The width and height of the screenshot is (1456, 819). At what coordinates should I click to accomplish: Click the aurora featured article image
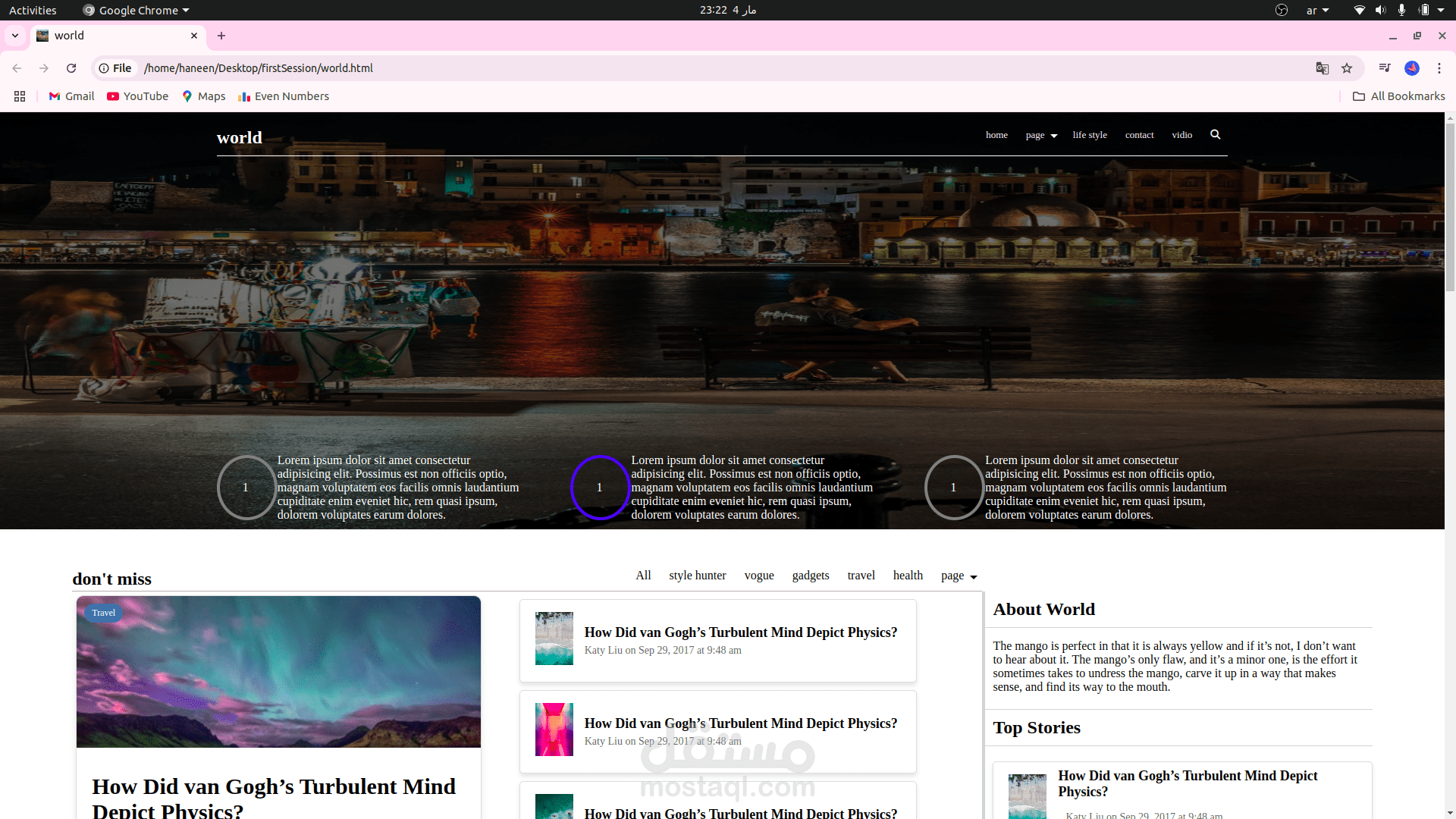[x=278, y=672]
